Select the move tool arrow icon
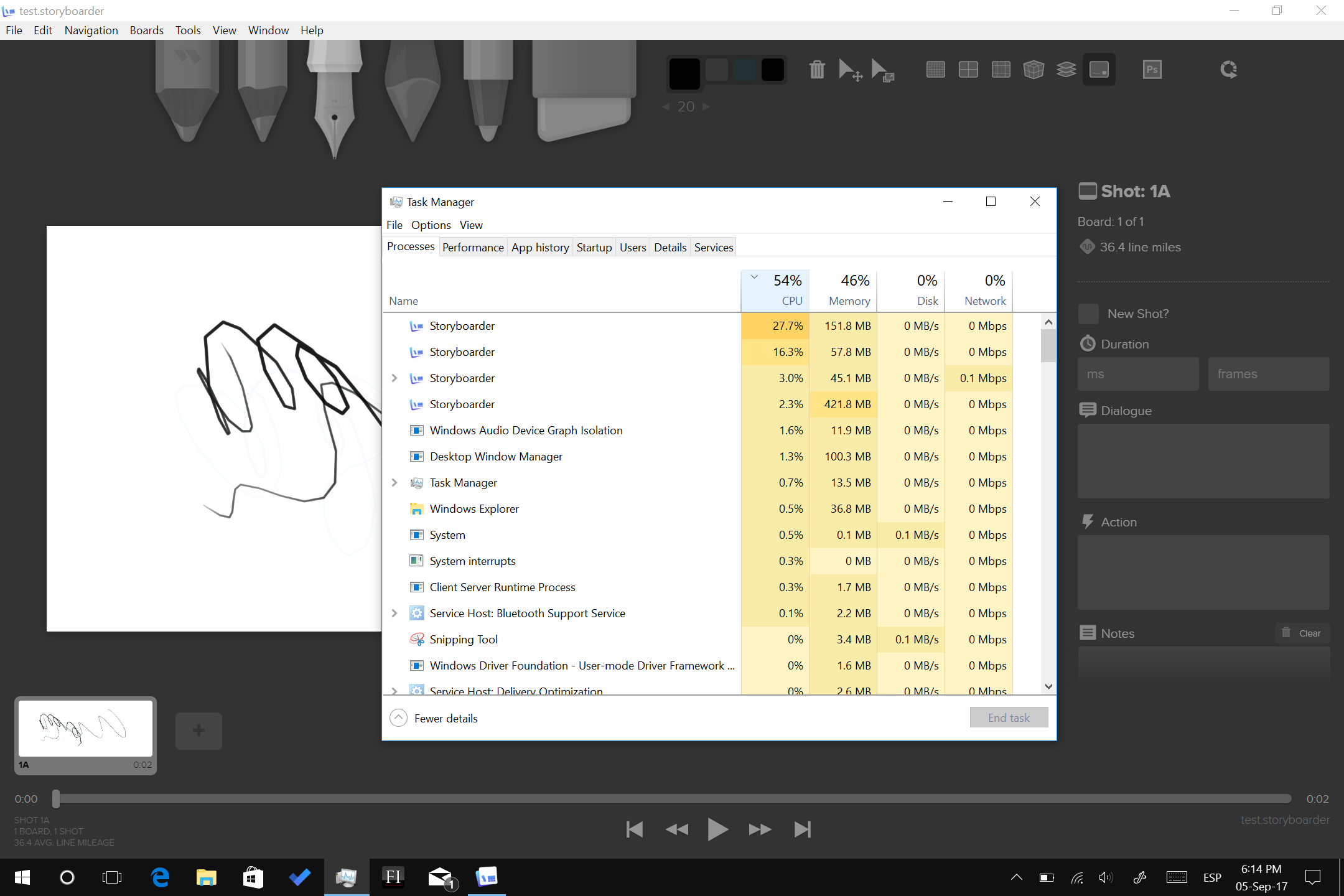 [x=850, y=70]
